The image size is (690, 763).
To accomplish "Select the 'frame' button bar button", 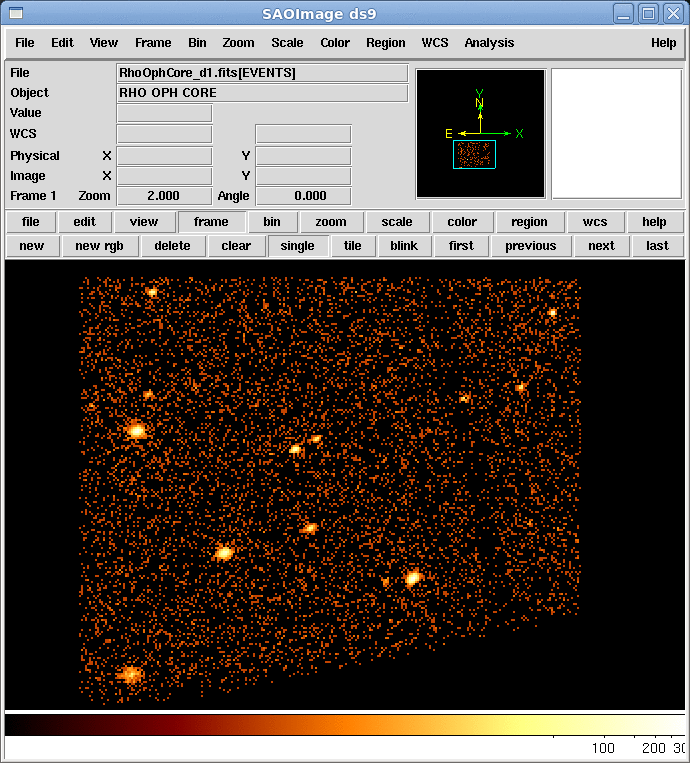I will [x=211, y=222].
